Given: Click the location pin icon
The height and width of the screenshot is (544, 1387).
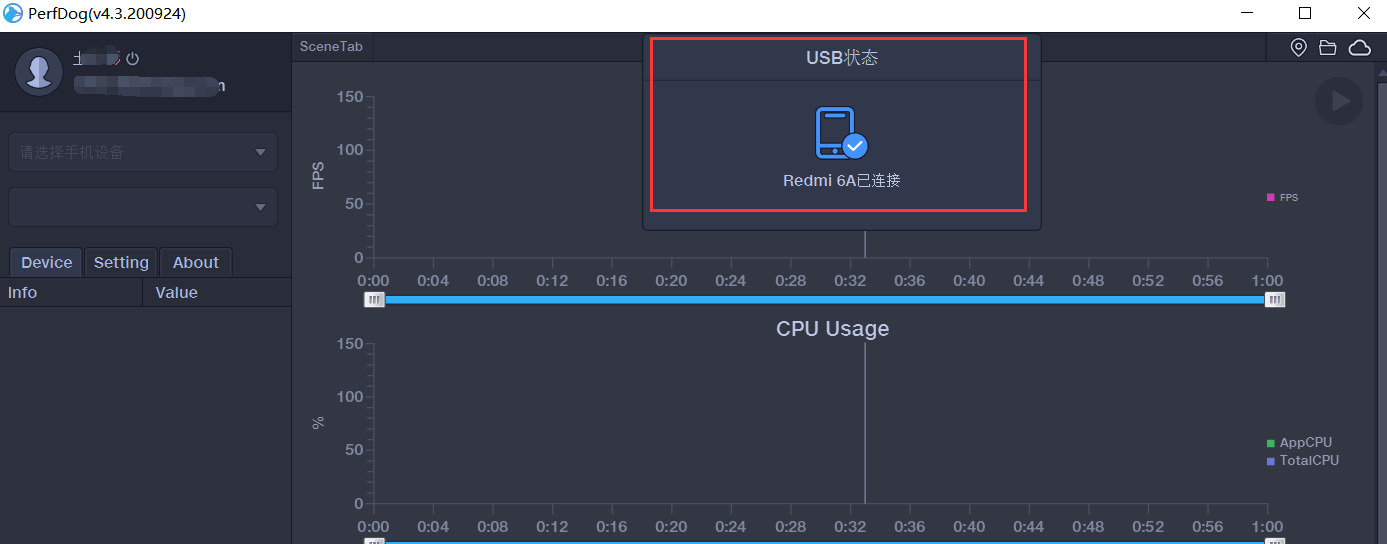Looking at the screenshot, I should 1298,47.
